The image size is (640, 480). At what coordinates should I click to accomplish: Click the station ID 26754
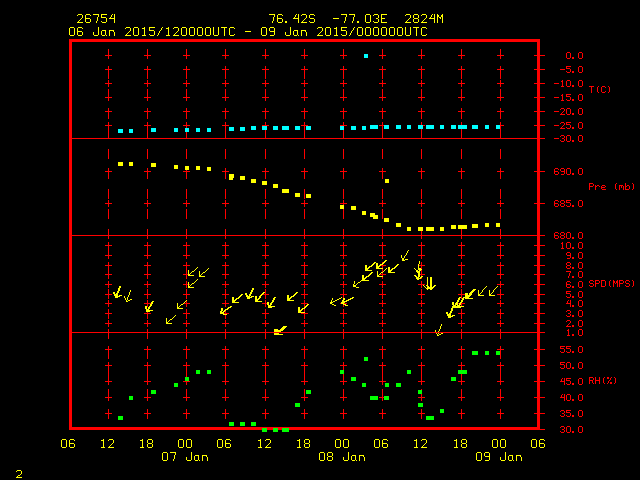(96, 19)
